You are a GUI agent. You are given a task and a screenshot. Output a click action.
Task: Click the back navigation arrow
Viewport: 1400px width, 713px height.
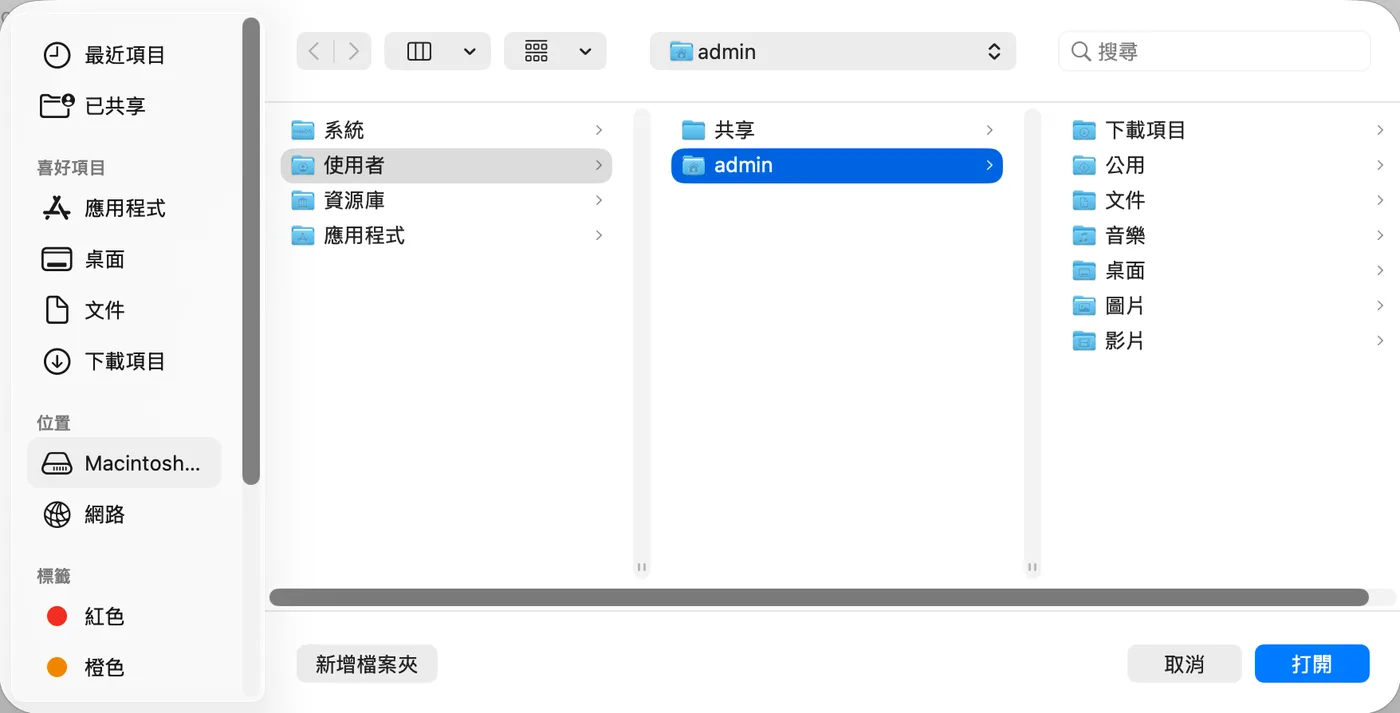315,51
